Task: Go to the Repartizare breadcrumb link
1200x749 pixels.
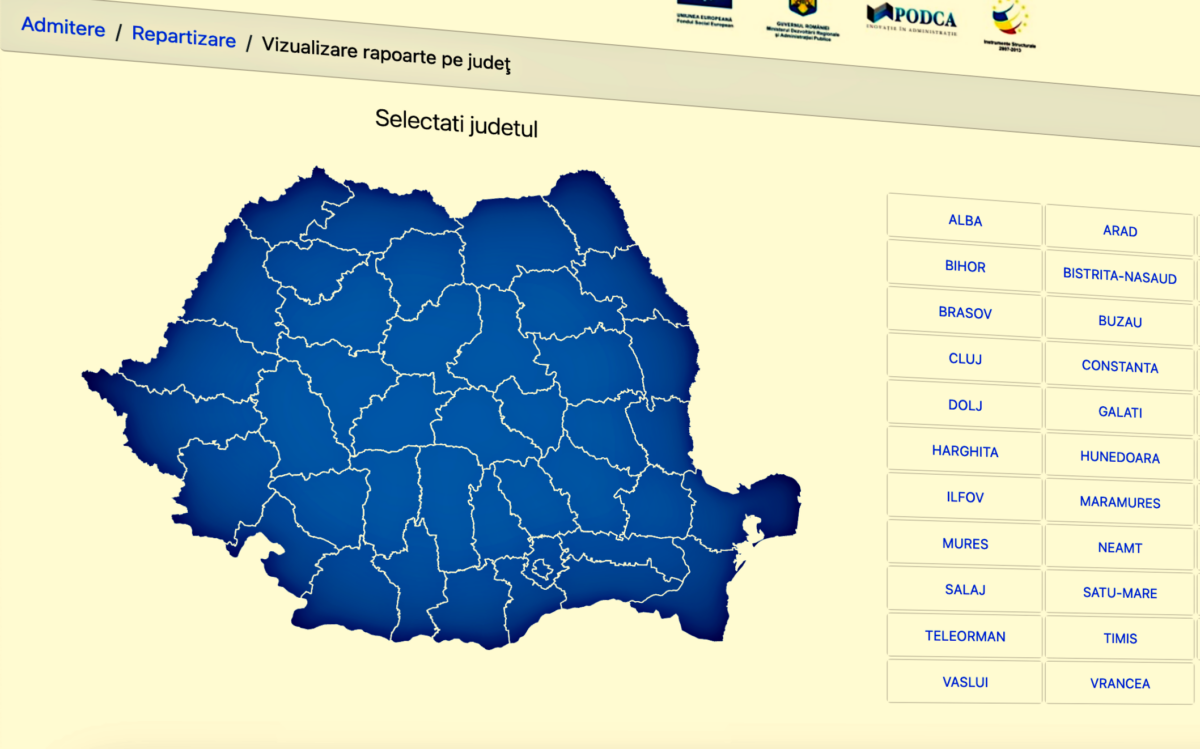Action: (x=184, y=38)
